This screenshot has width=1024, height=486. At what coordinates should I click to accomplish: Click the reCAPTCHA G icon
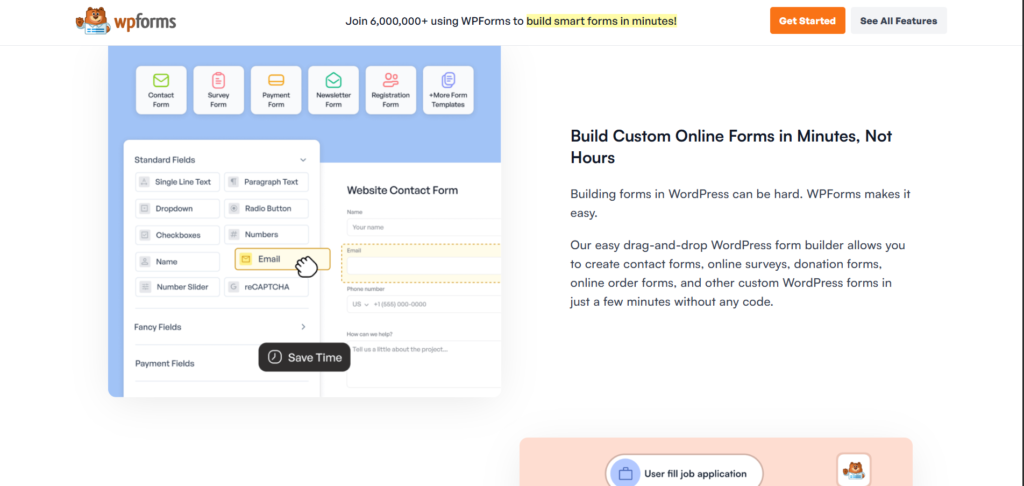click(234, 287)
